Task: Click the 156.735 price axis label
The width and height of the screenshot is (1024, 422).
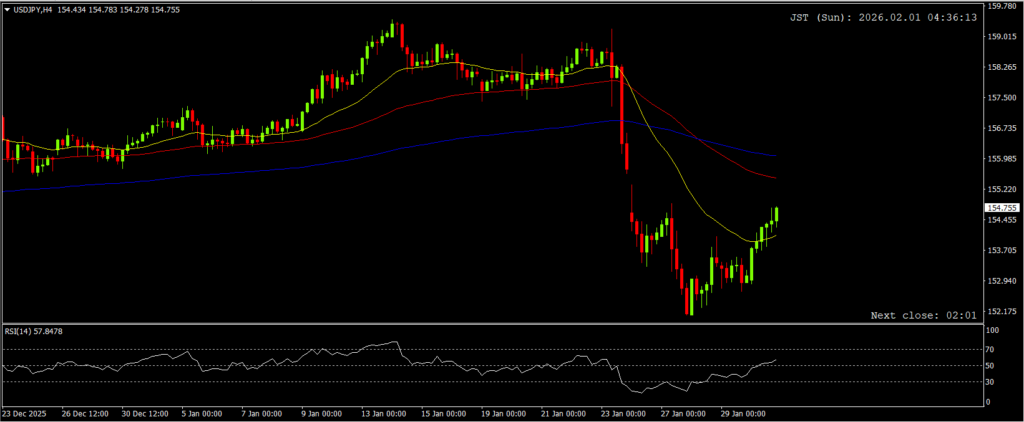Action: tap(1001, 128)
